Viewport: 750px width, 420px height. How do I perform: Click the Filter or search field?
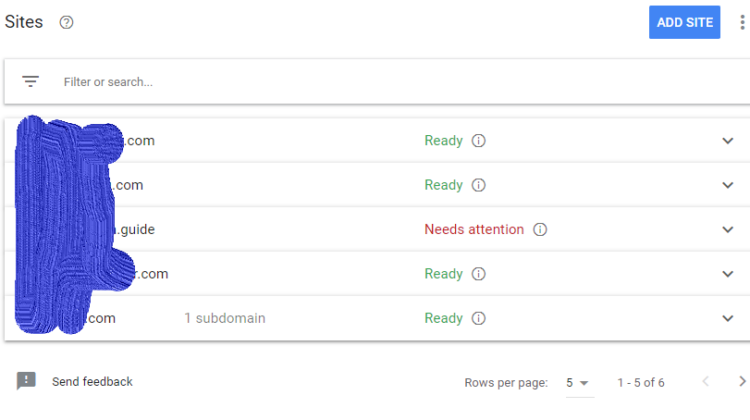click(300, 82)
